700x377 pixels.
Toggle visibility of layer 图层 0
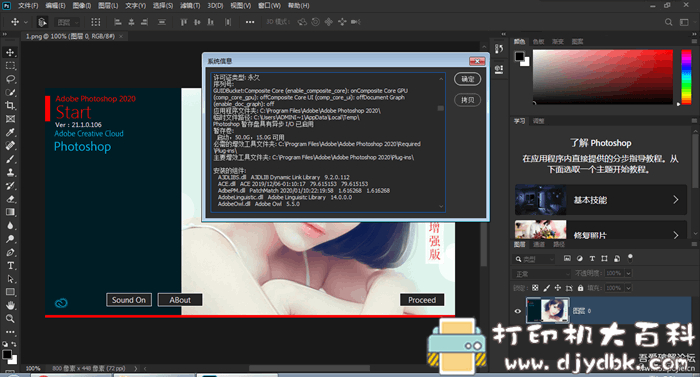pos(518,311)
